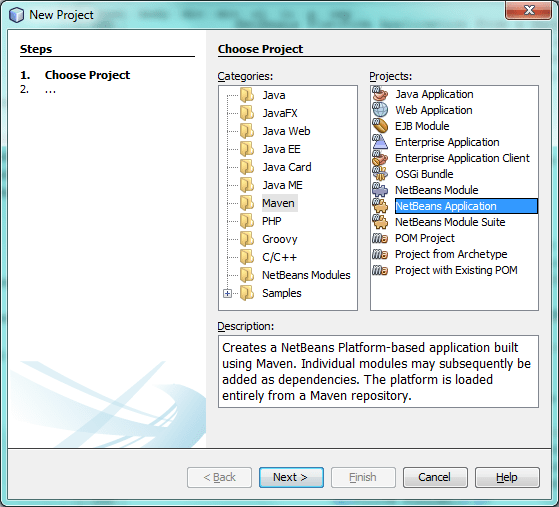Select Web Application project type
The width and height of the screenshot is (559, 507).
tap(434, 110)
